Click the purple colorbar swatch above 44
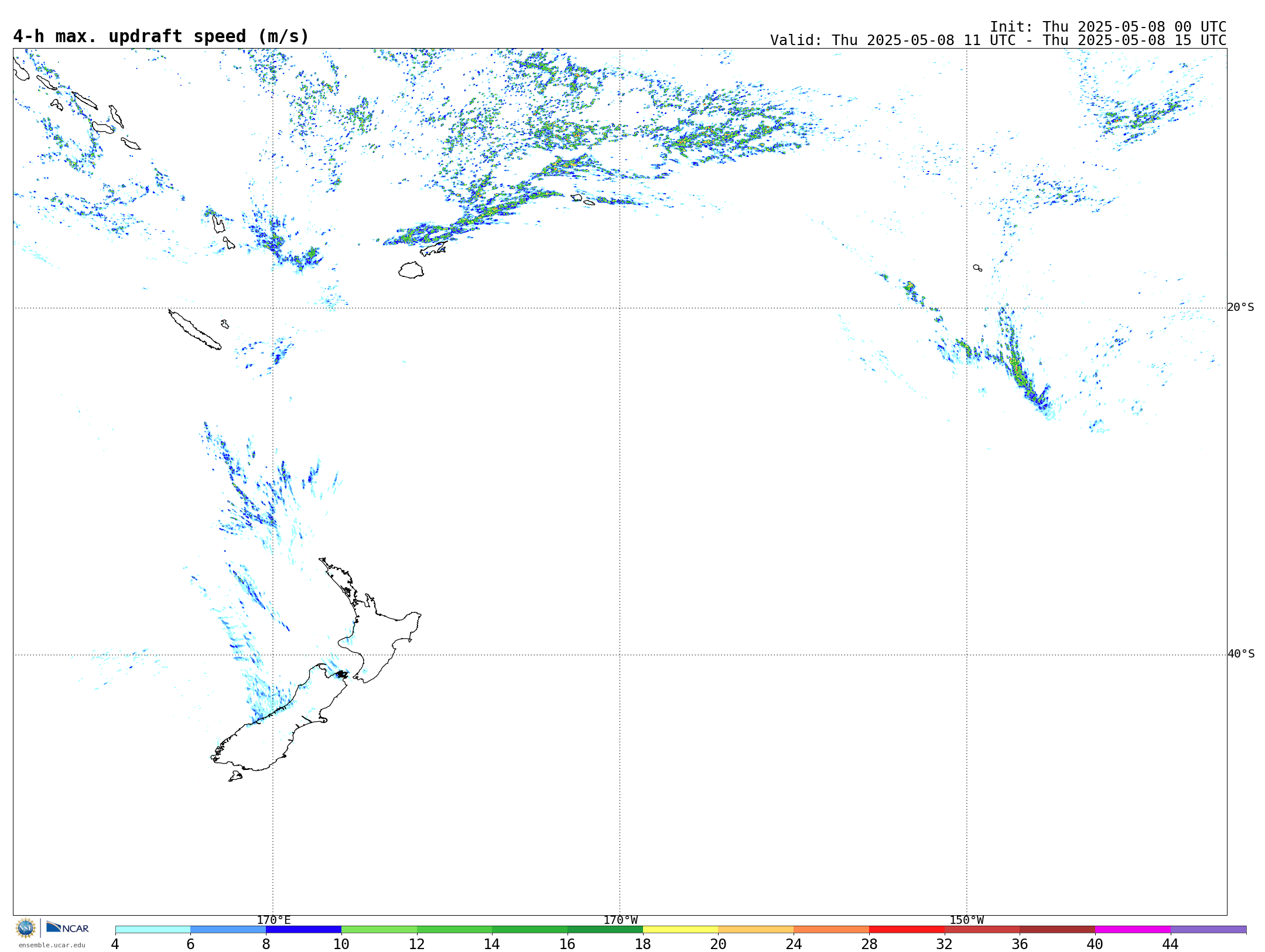The image size is (1265, 952). click(x=1208, y=929)
